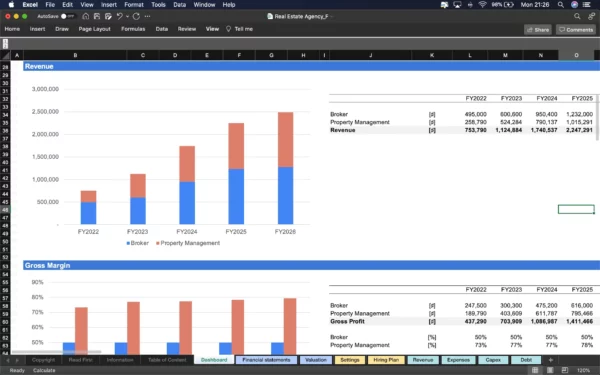Switch to the Hiring Plan sheet tab
This screenshot has width=600, height=375.
click(x=386, y=360)
